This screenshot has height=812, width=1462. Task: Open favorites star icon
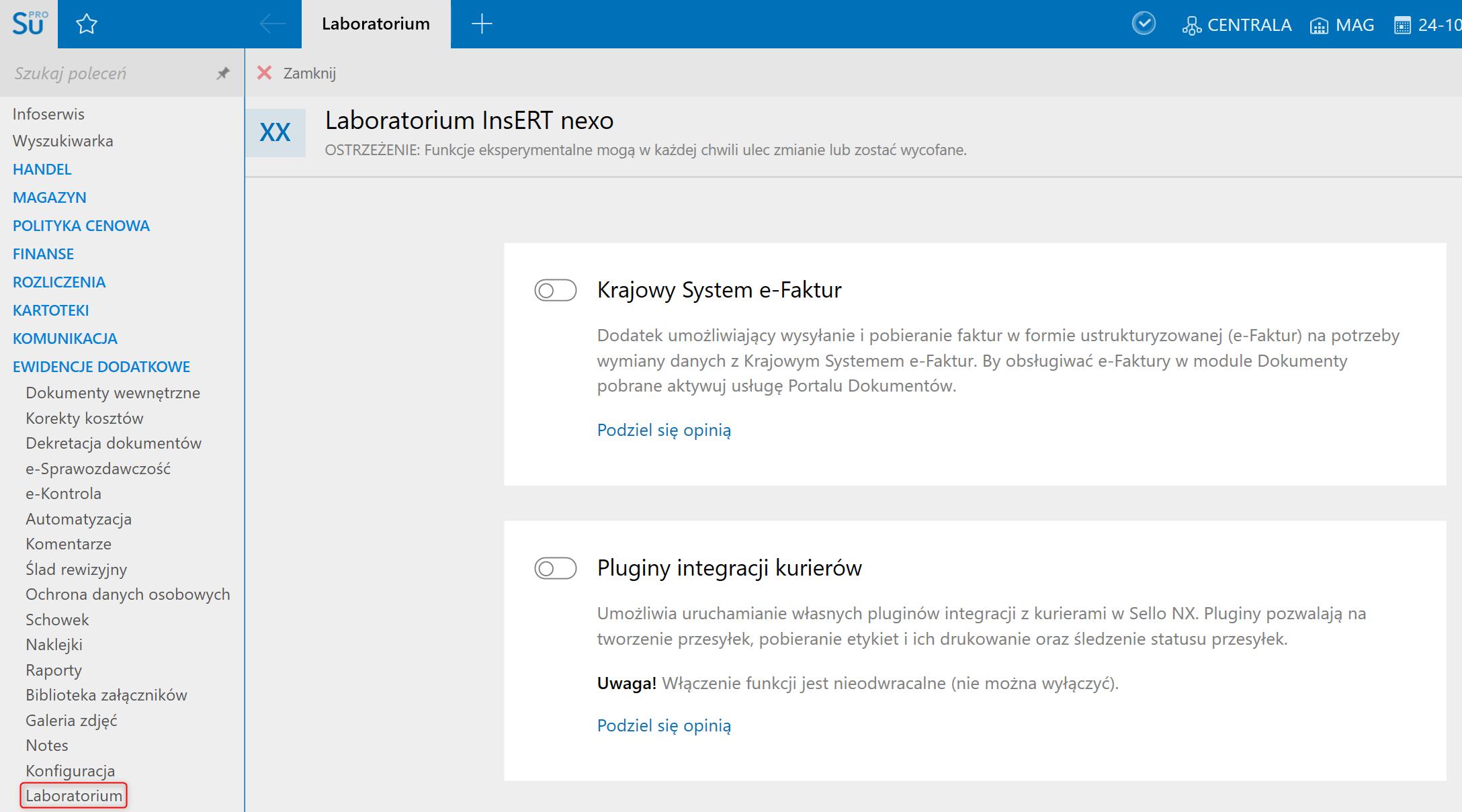tap(87, 25)
